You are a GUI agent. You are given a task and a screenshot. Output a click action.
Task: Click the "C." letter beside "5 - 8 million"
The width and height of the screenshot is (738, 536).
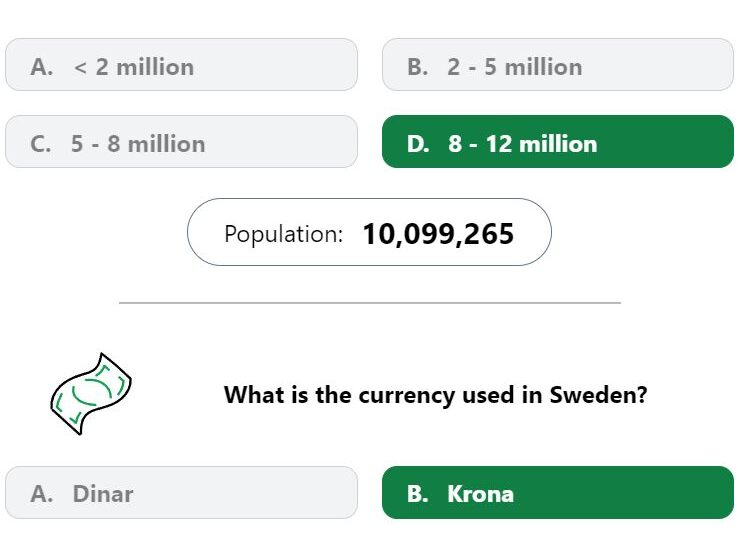pos(41,144)
